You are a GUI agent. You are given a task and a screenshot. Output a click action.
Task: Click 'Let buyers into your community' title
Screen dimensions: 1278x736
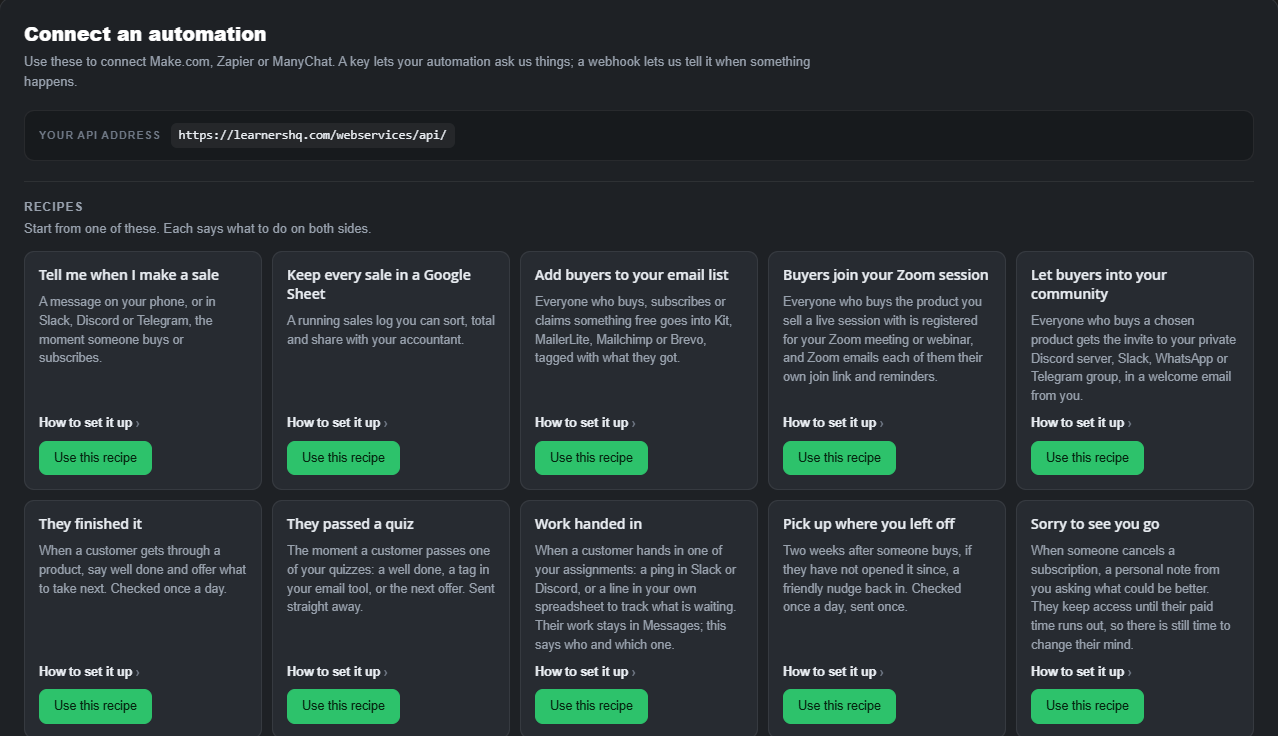[1099, 284]
